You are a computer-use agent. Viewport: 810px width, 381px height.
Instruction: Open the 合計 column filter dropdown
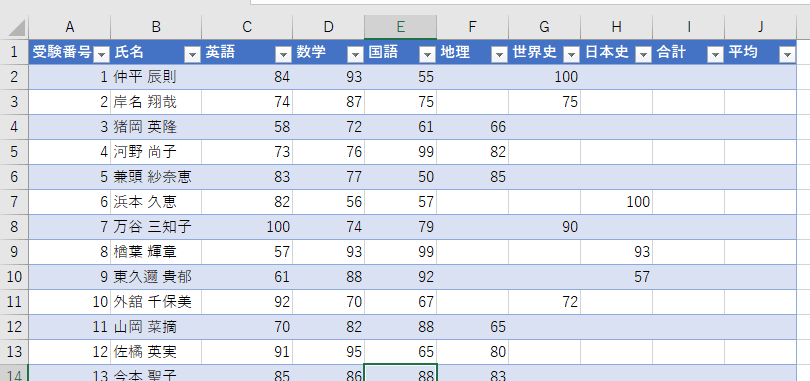pyautogui.click(x=715, y=54)
